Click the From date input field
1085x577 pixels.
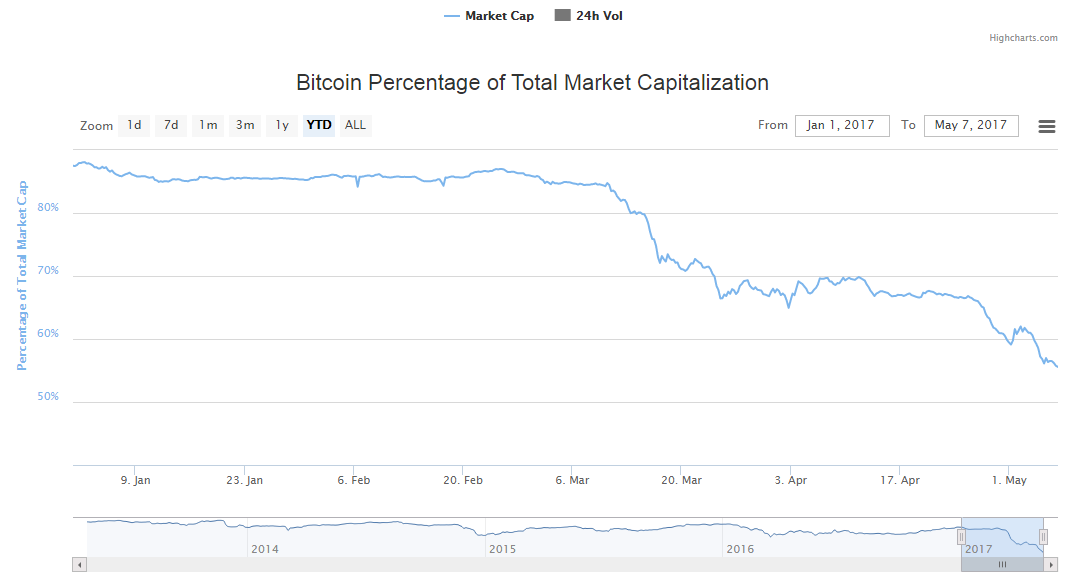click(x=841, y=125)
